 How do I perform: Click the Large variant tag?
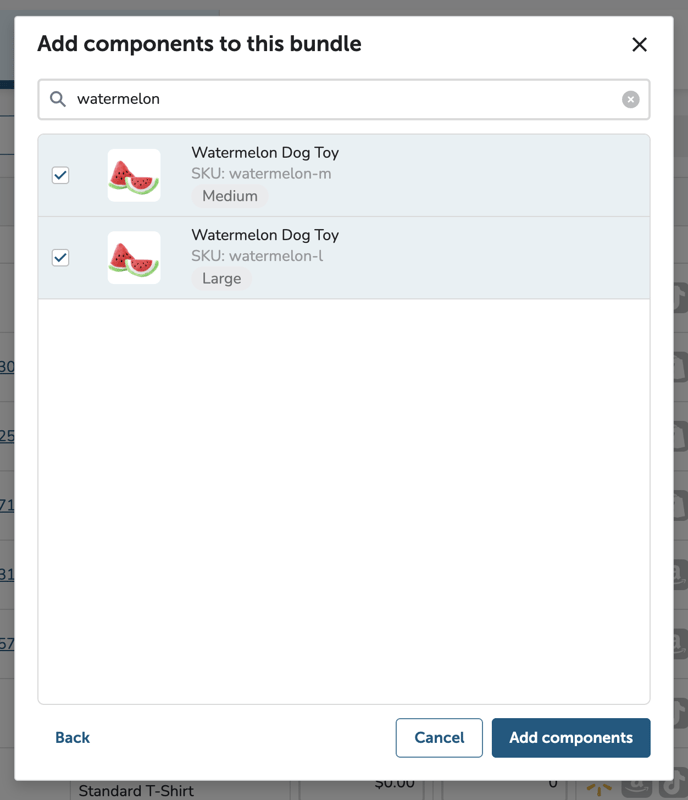click(222, 279)
